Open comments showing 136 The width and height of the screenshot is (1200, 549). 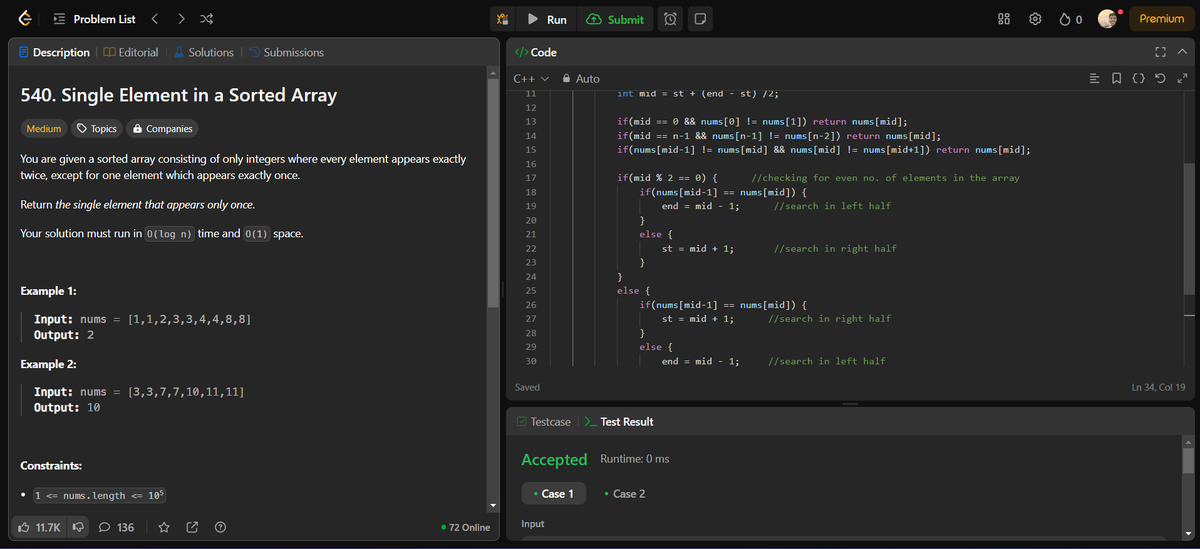point(116,527)
